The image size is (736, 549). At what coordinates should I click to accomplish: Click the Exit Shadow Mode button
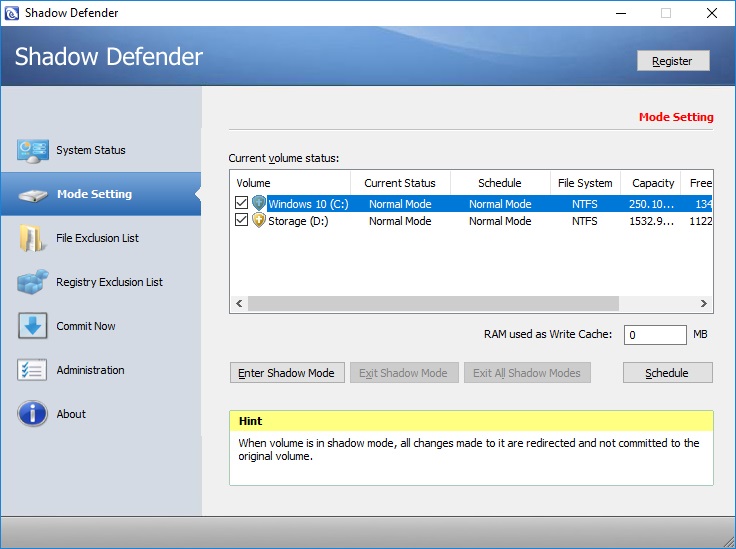[404, 373]
